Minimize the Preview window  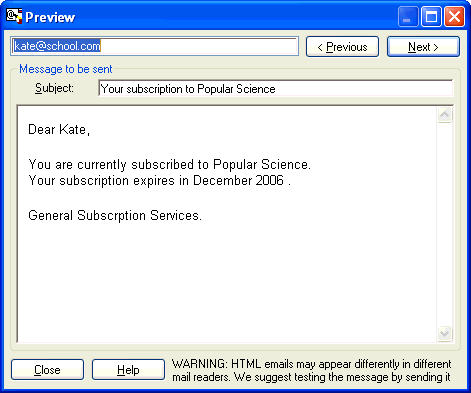click(408, 16)
